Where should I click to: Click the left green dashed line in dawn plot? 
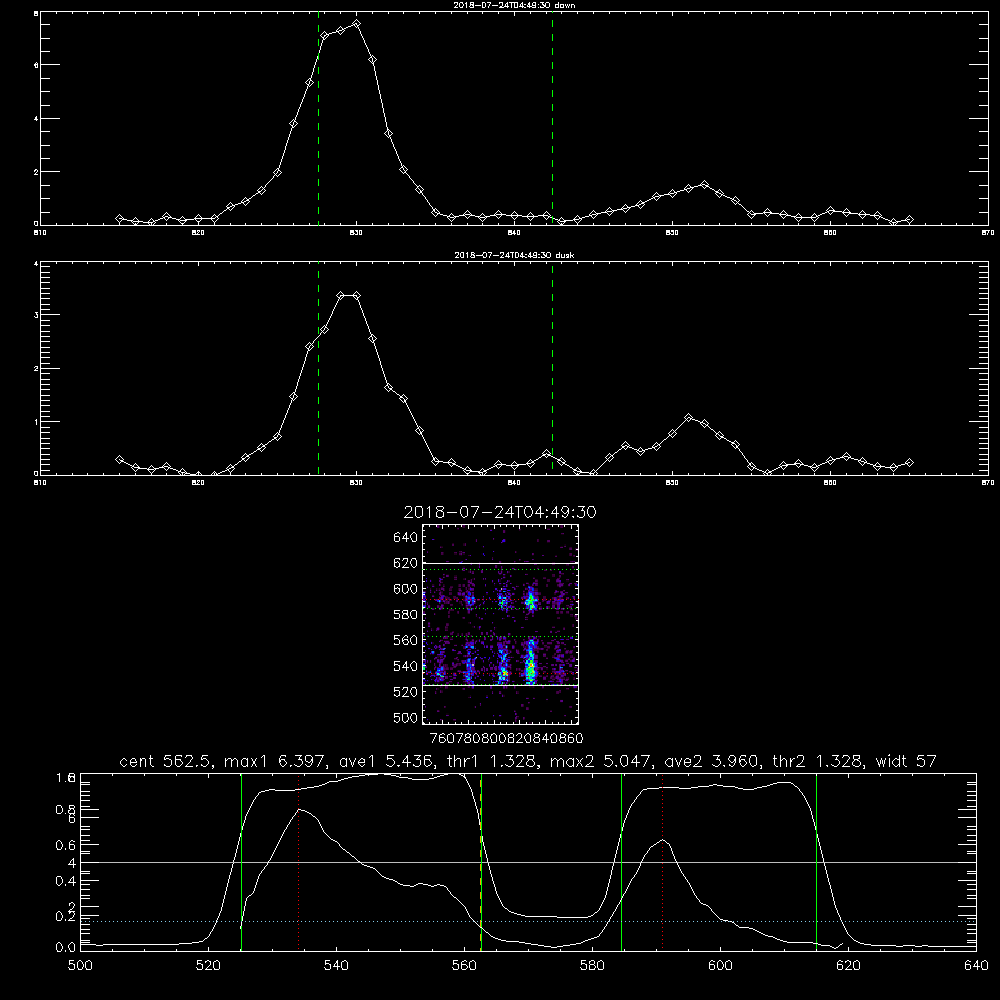click(x=318, y=118)
